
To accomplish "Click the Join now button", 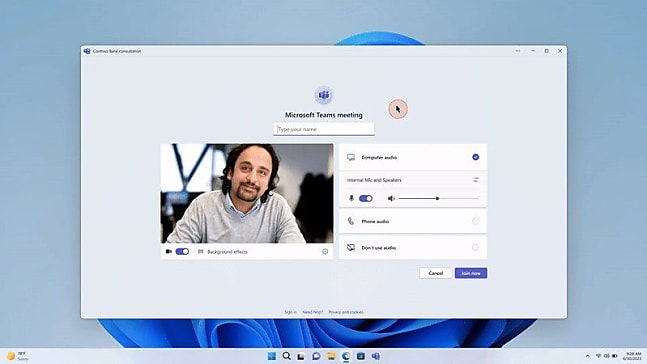I will pyautogui.click(x=471, y=273).
